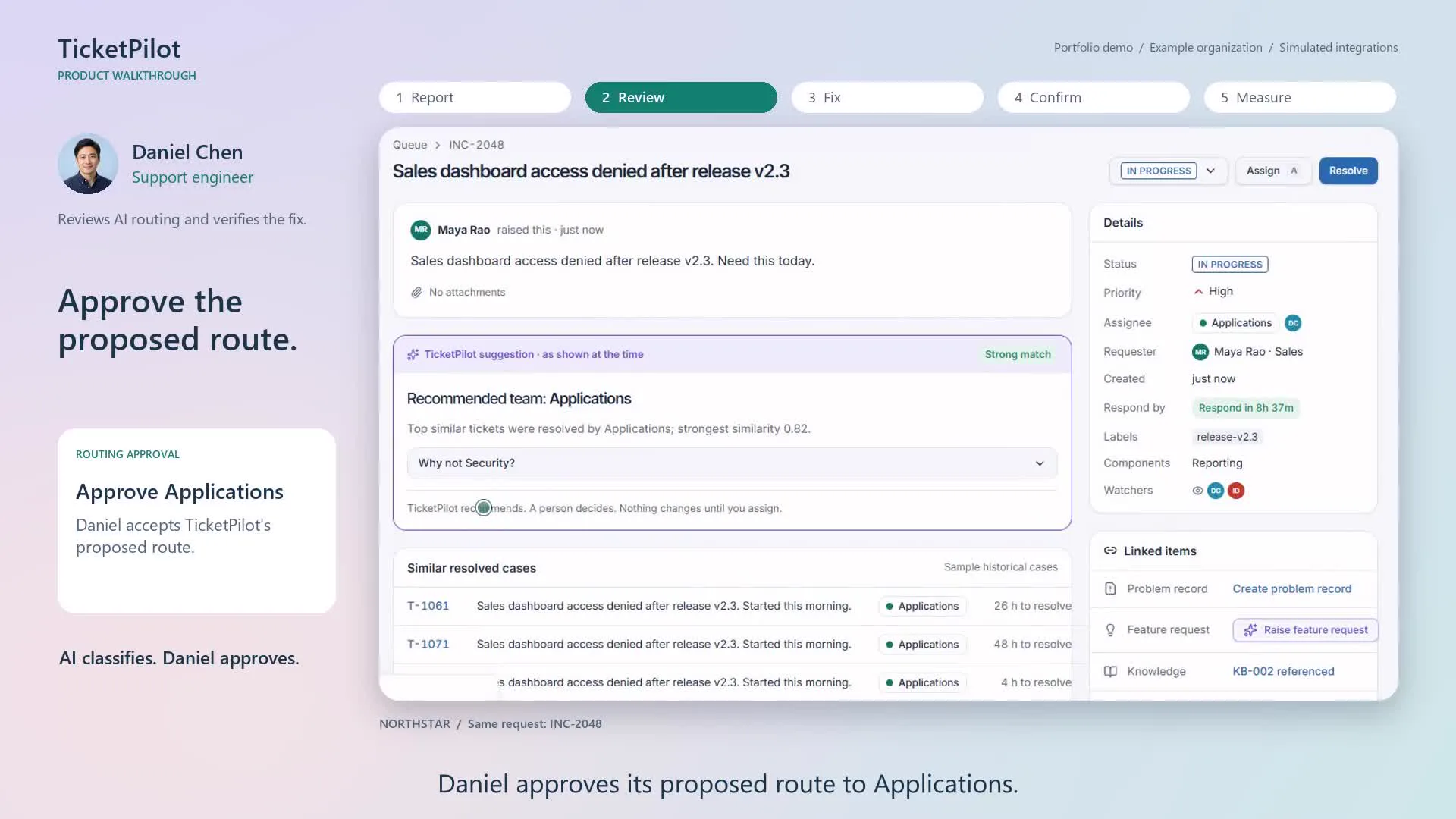The height and width of the screenshot is (819, 1456).
Task: Click the Reporting component value
Action: tap(1217, 463)
